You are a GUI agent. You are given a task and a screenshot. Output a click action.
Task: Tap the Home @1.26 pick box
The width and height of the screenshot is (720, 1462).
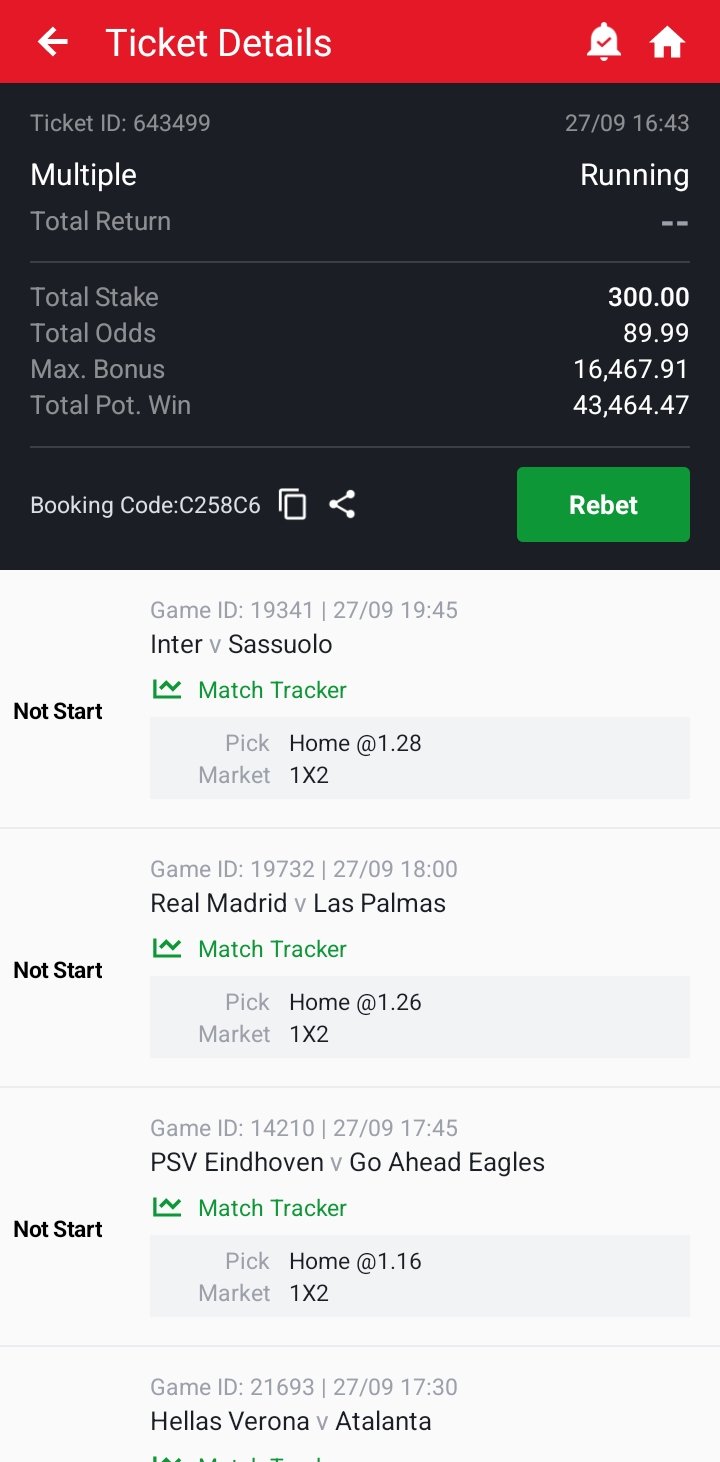click(x=419, y=1017)
